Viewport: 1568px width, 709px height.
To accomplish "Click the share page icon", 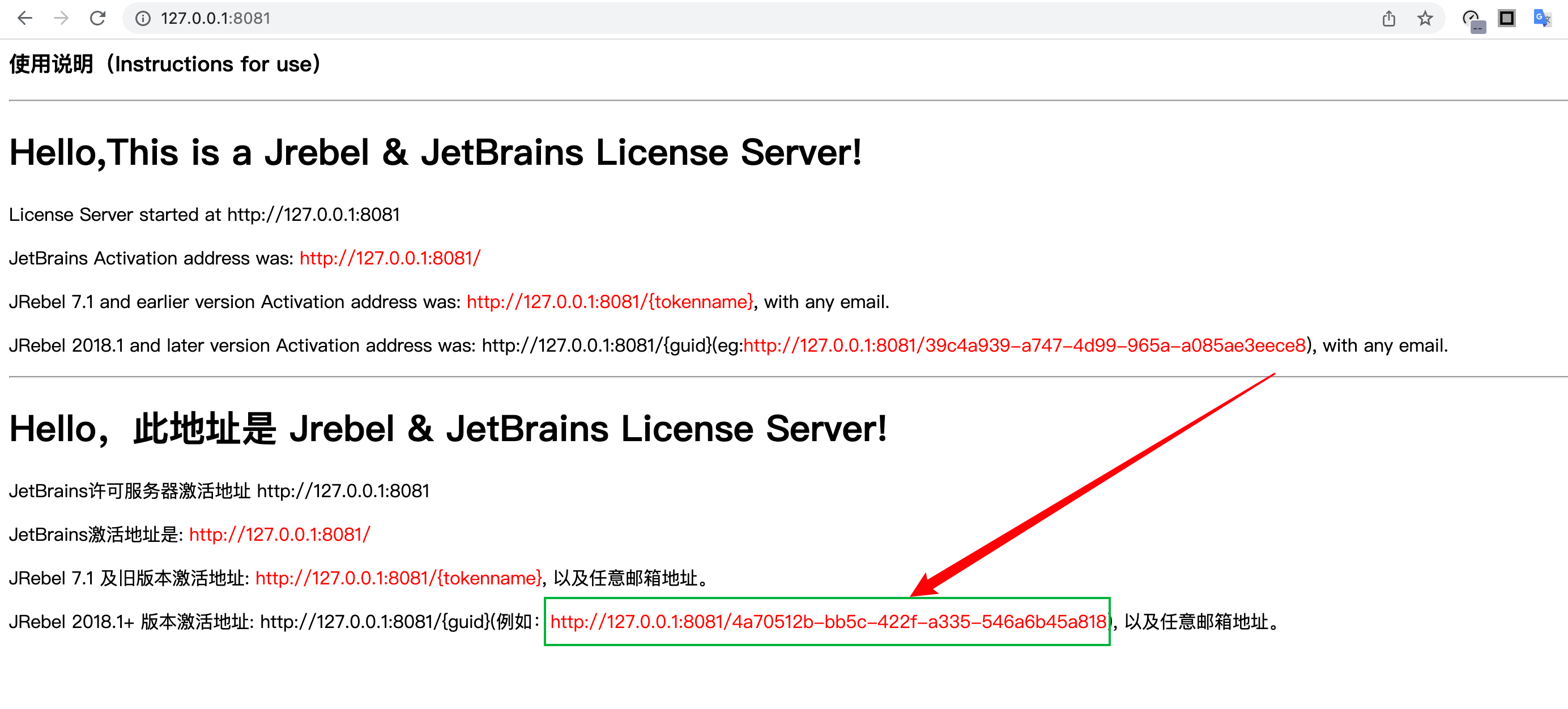I will (x=1388, y=18).
